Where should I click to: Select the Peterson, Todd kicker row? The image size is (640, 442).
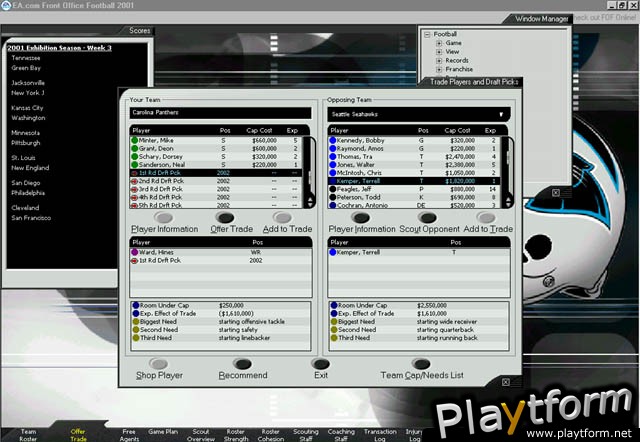tap(415, 197)
